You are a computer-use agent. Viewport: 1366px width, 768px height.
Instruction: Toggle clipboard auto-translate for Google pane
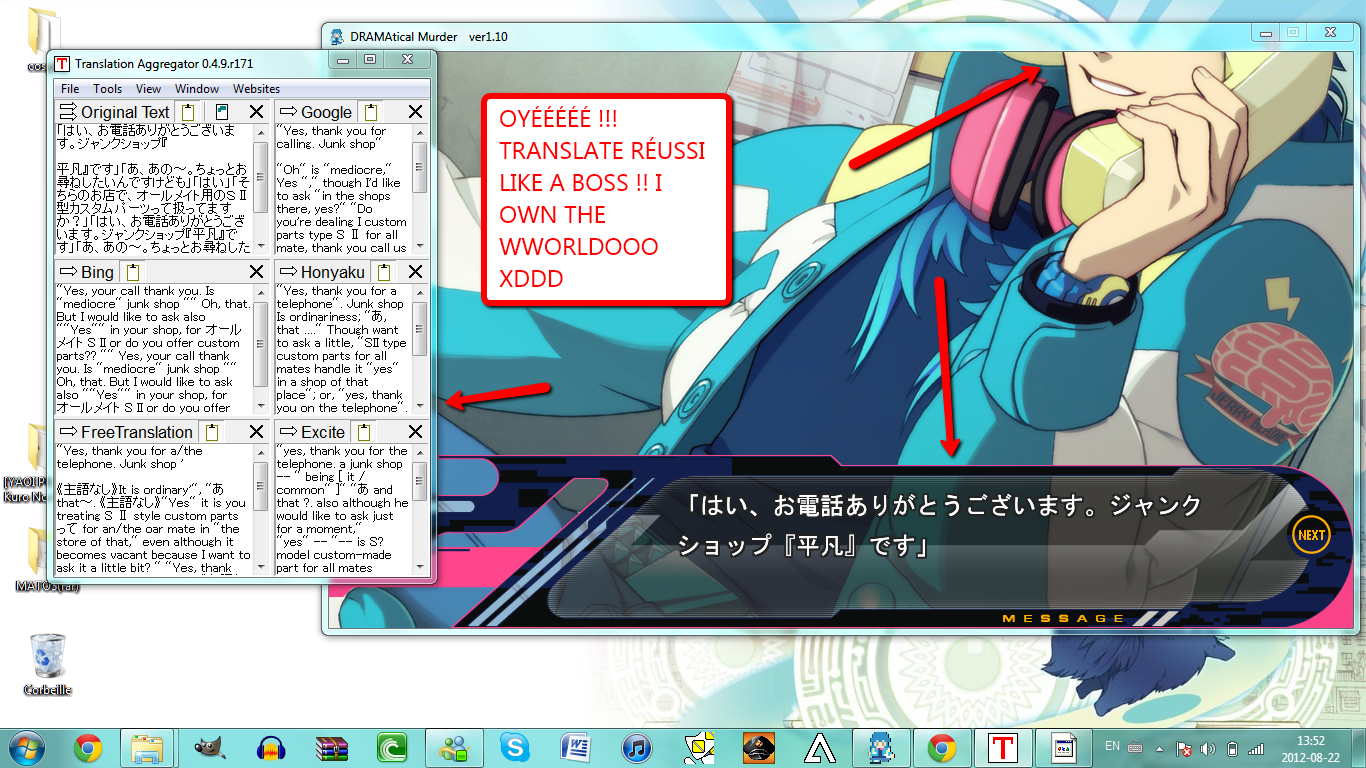(370, 112)
